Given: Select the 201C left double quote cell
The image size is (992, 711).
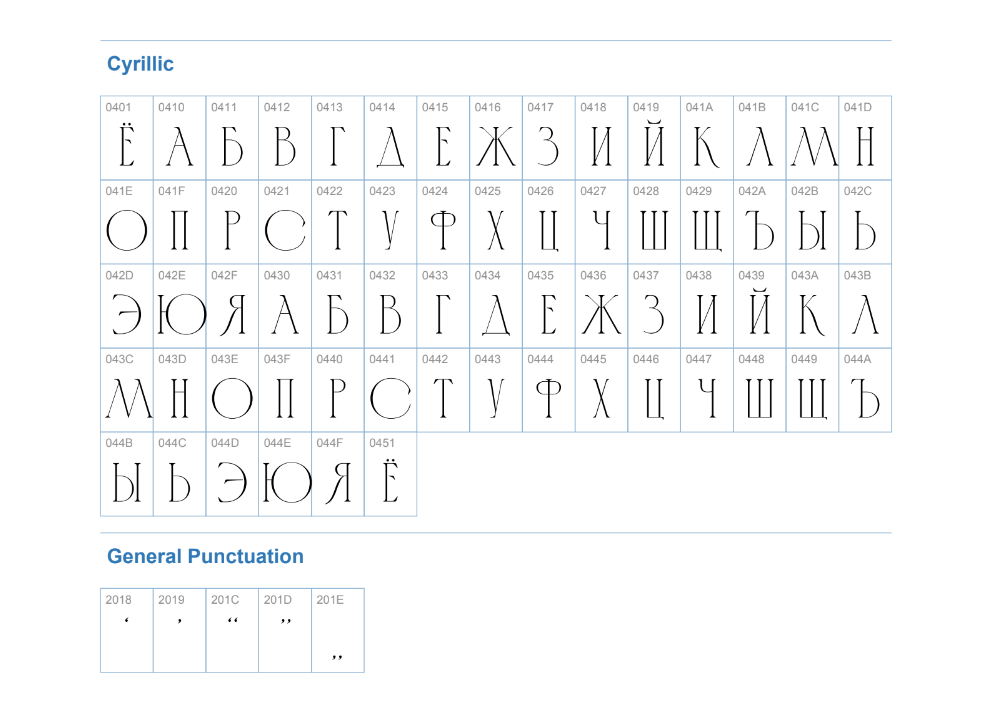Looking at the screenshot, I should tap(232, 631).
